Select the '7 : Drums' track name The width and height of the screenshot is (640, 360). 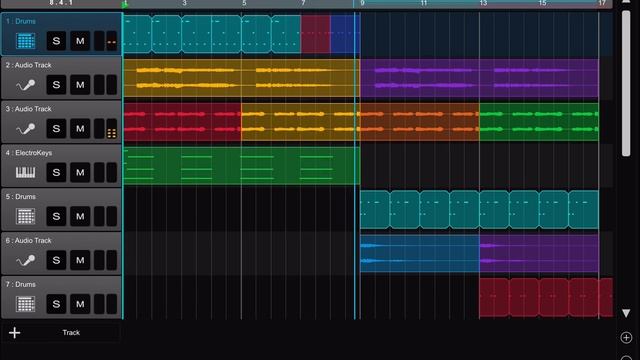tap(20, 284)
